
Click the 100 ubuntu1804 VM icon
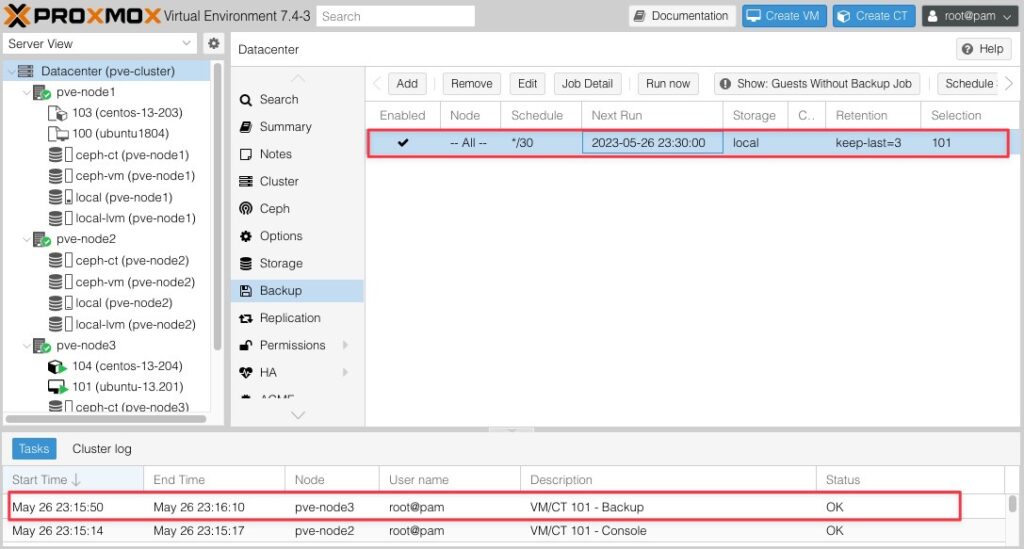click(x=57, y=134)
